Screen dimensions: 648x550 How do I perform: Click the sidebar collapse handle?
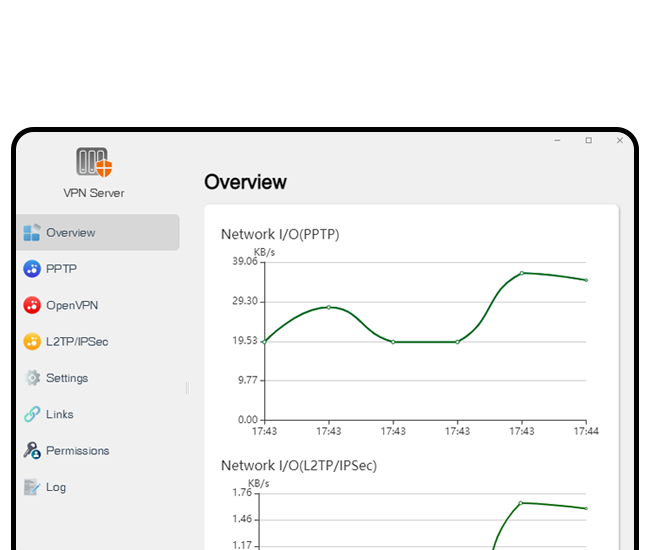tap(187, 387)
